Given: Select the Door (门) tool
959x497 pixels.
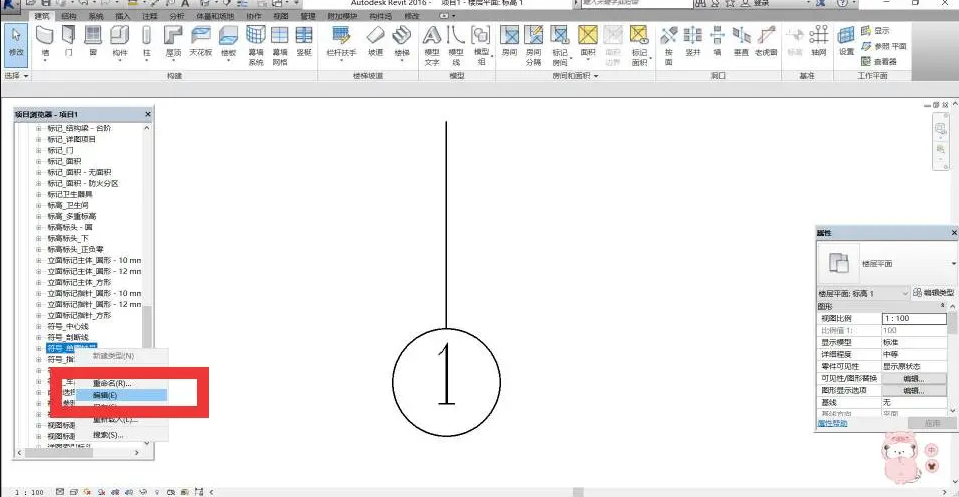Looking at the screenshot, I should pyautogui.click(x=69, y=42).
